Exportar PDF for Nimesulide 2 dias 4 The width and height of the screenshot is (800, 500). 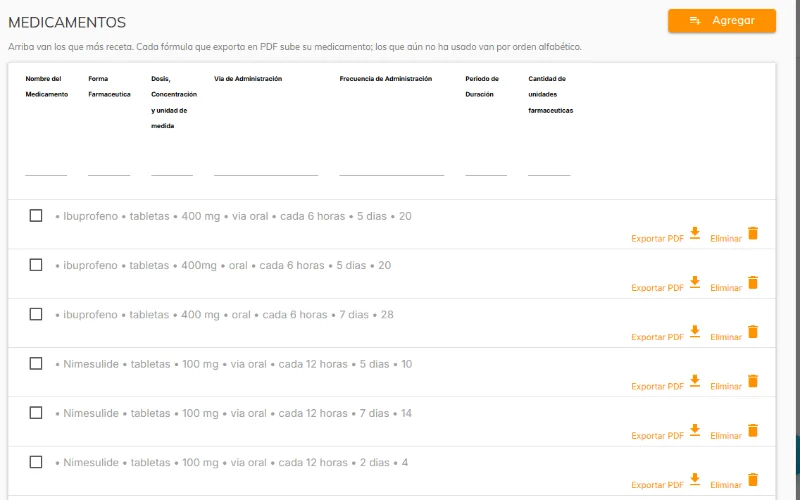[x=657, y=485]
